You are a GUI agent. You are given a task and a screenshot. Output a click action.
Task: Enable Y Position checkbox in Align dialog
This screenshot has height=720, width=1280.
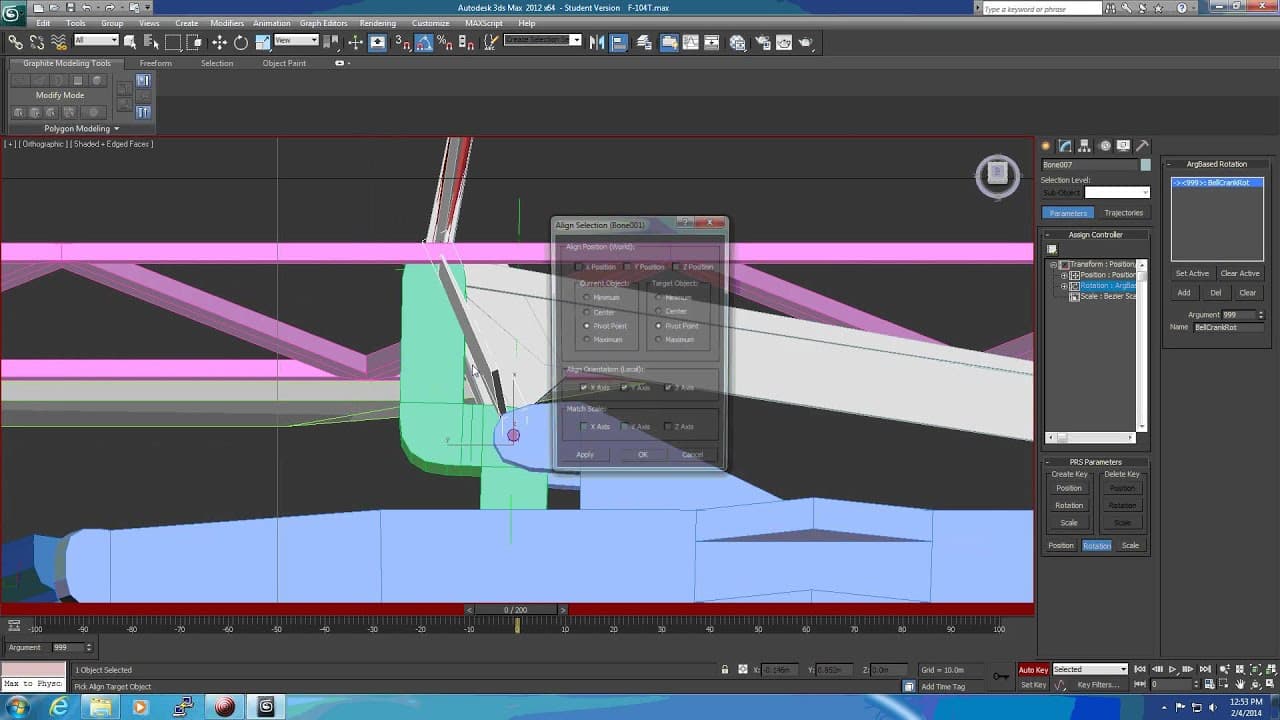tap(628, 267)
